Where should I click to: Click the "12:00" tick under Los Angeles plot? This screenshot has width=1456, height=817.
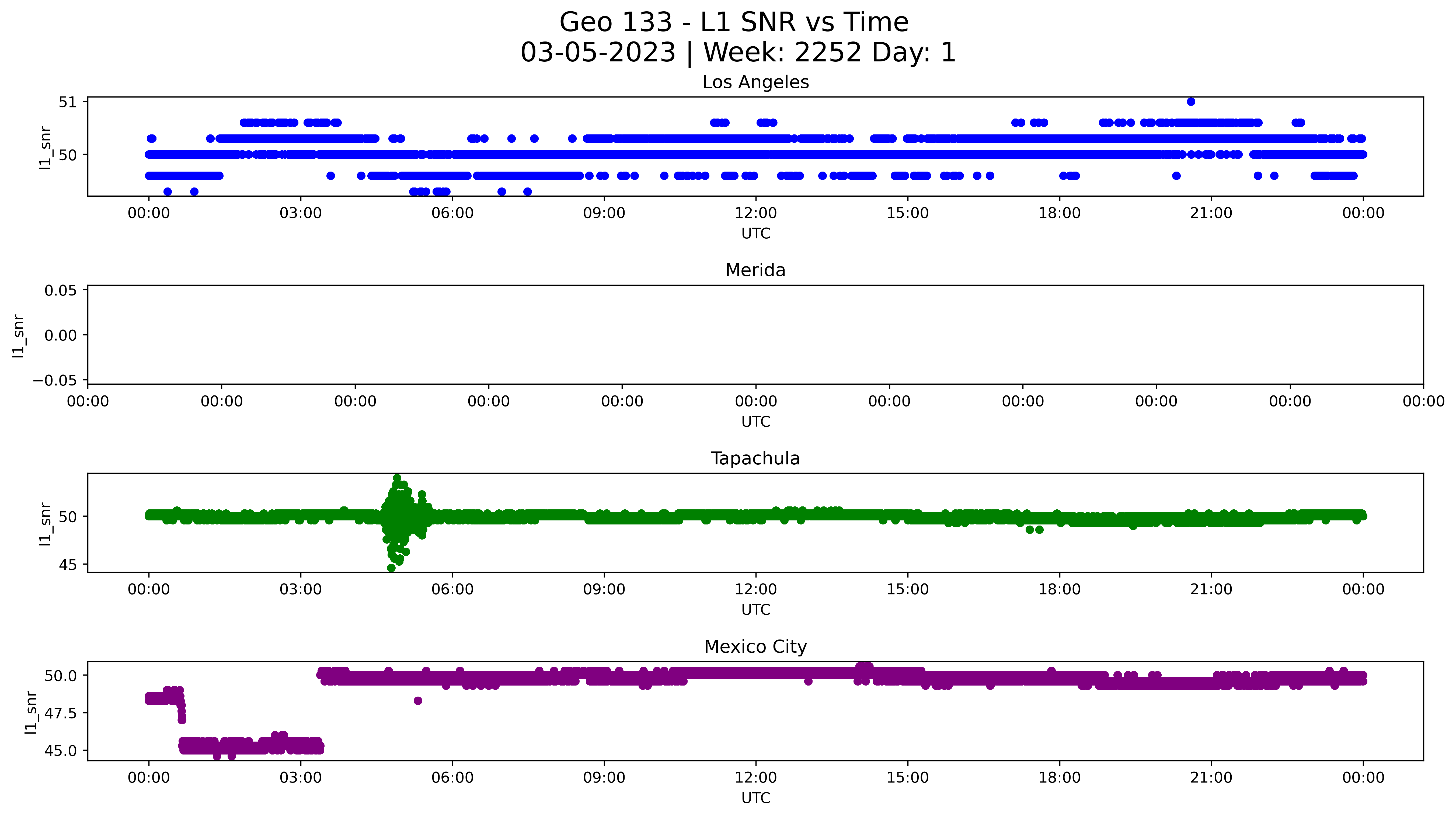[756, 213]
